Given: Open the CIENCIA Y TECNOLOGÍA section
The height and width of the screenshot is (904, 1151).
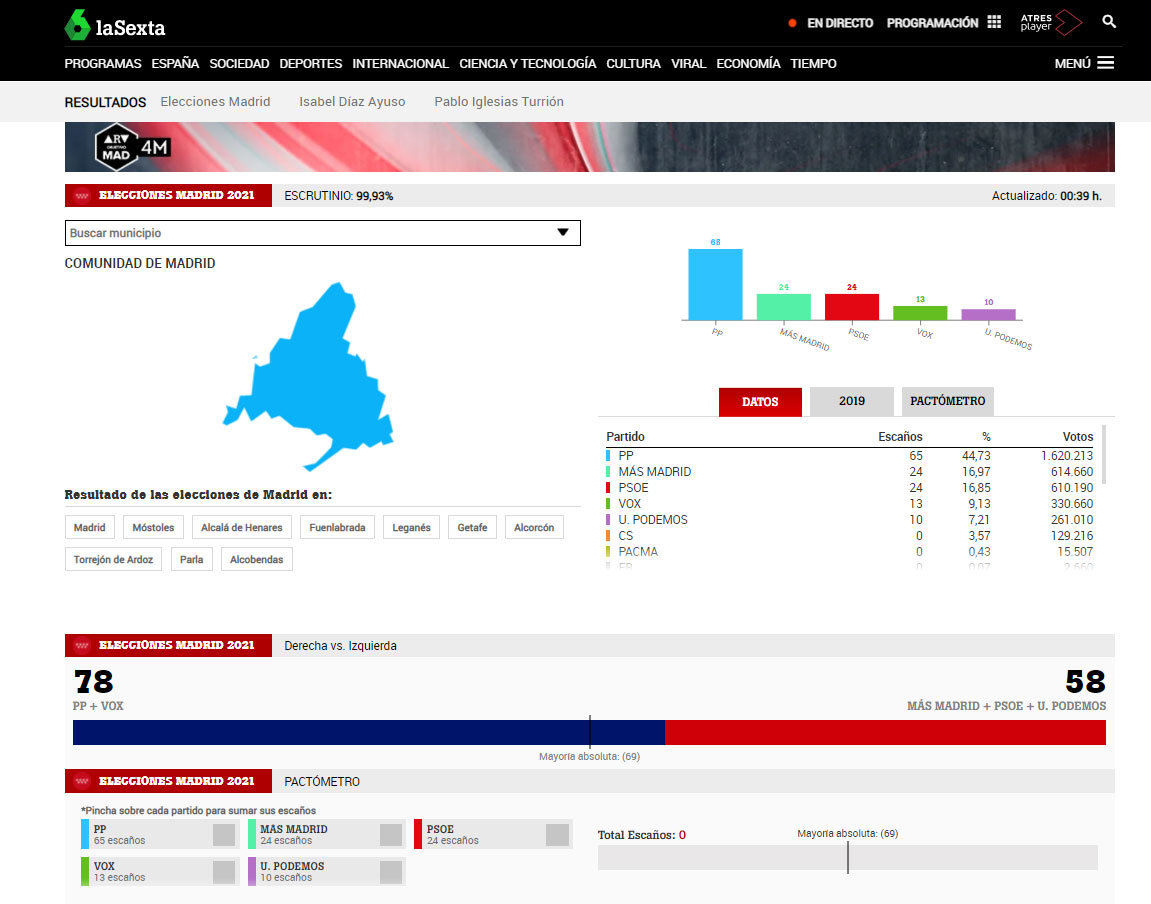Looking at the screenshot, I should [x=528, y=64].
